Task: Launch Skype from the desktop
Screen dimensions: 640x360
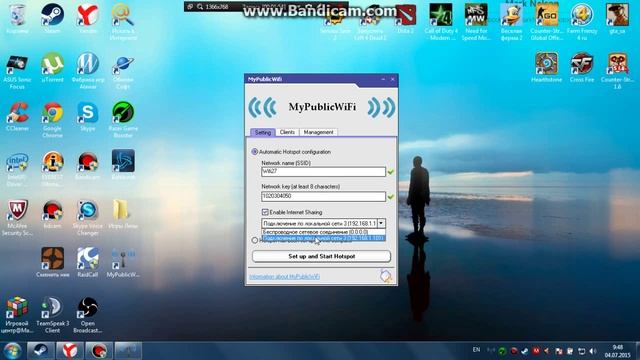Action: (x=88, y=116)
